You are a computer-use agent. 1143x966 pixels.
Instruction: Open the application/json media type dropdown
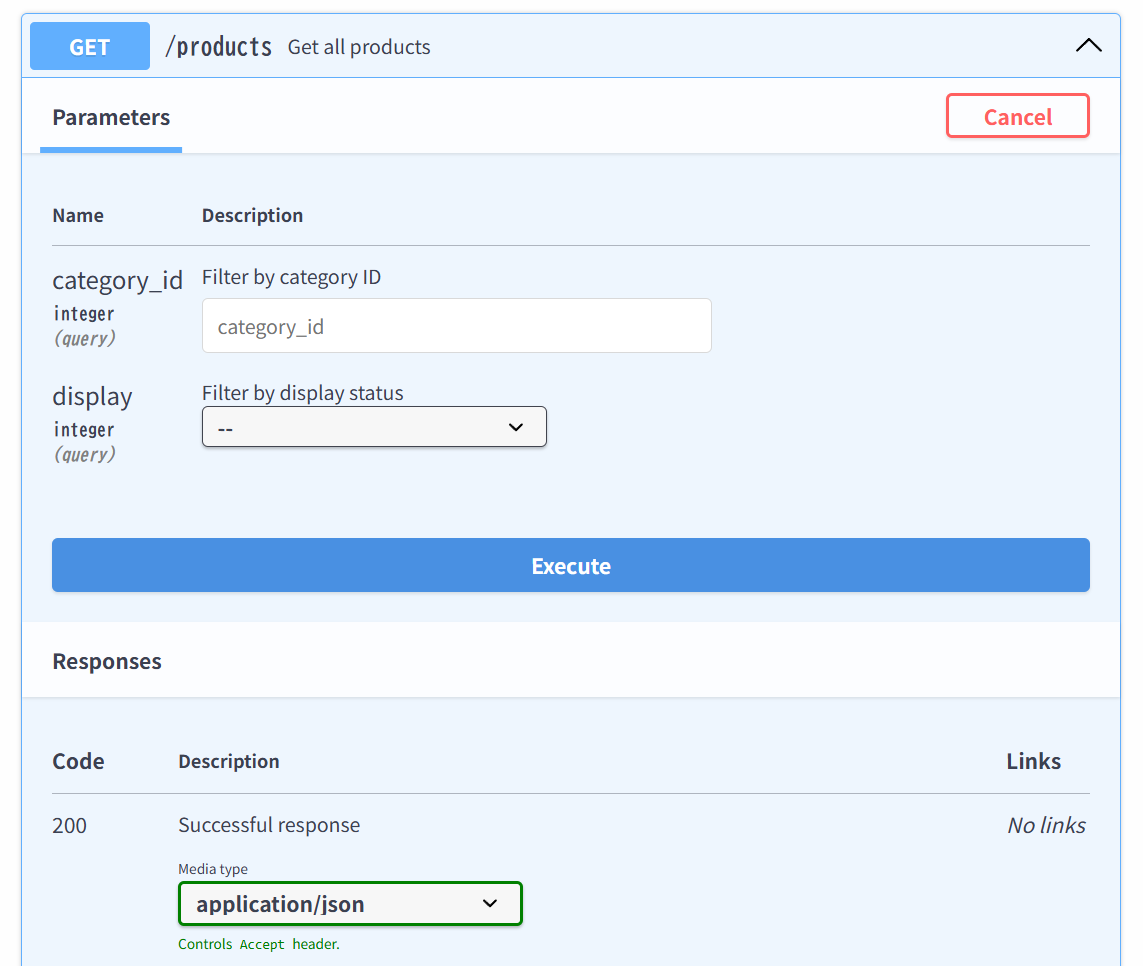tap(350, 904)
